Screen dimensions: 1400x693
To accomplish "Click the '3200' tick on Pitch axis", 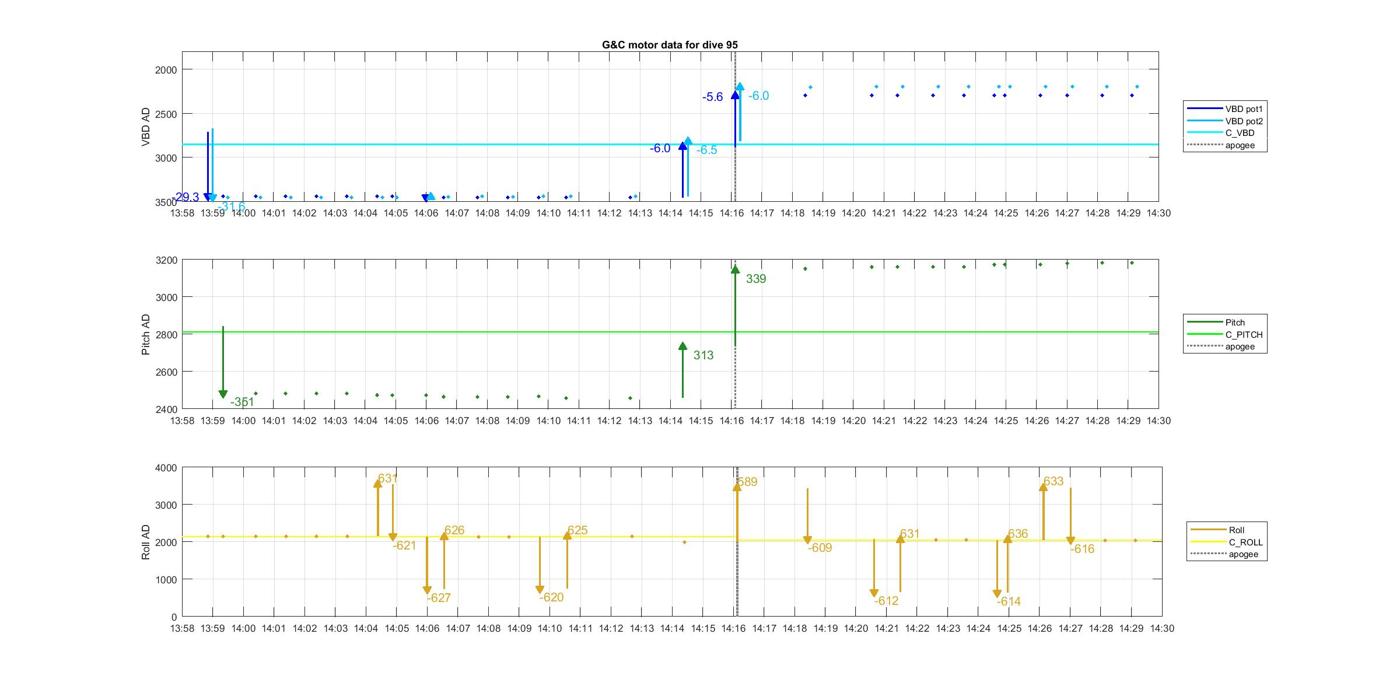I will 165,260.
